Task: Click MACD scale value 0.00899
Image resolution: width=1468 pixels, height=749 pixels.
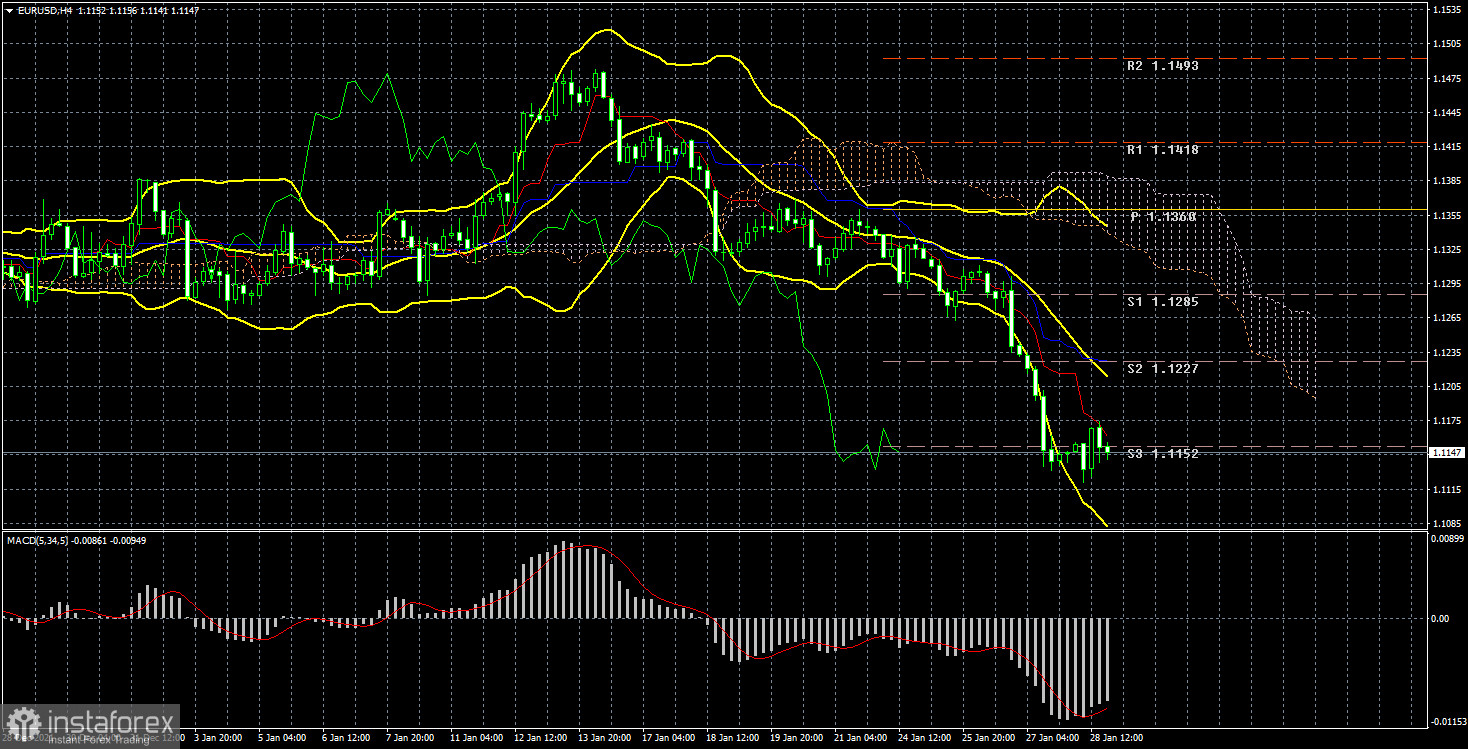Action: coord(1447,538)
